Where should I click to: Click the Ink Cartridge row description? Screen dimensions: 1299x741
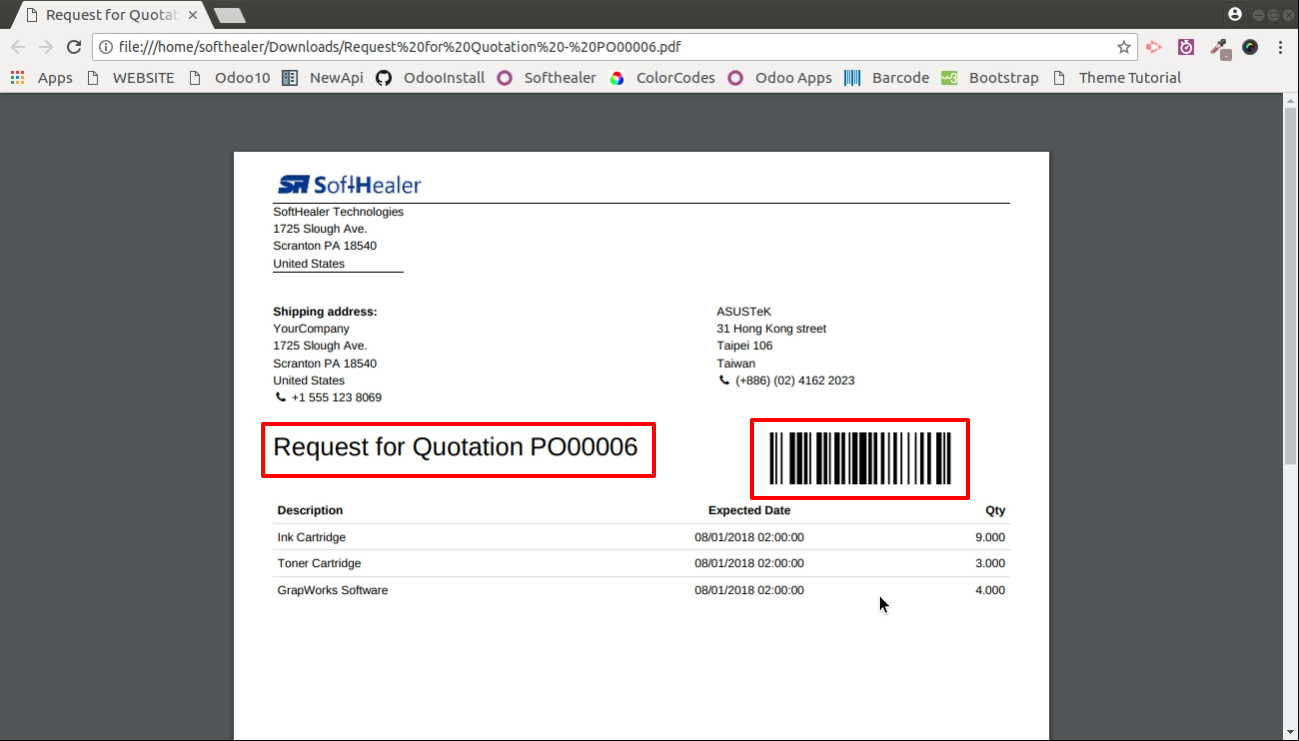pyautogui.click(x=311, y=537)
